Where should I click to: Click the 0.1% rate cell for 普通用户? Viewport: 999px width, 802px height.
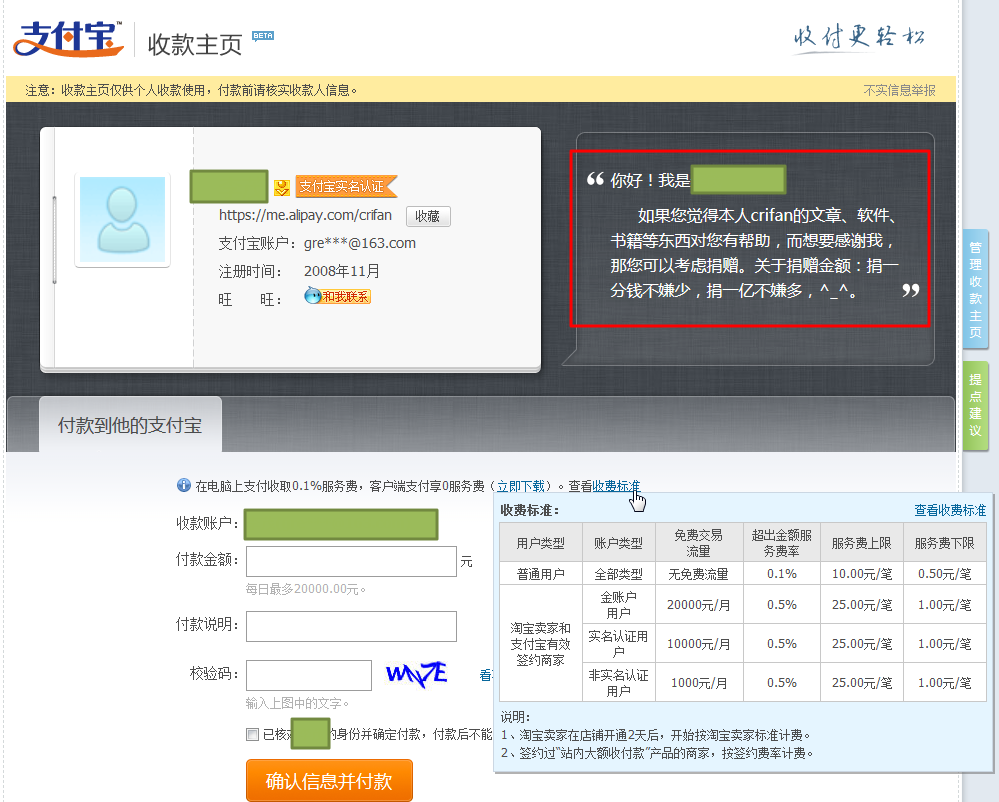(782, 574)
